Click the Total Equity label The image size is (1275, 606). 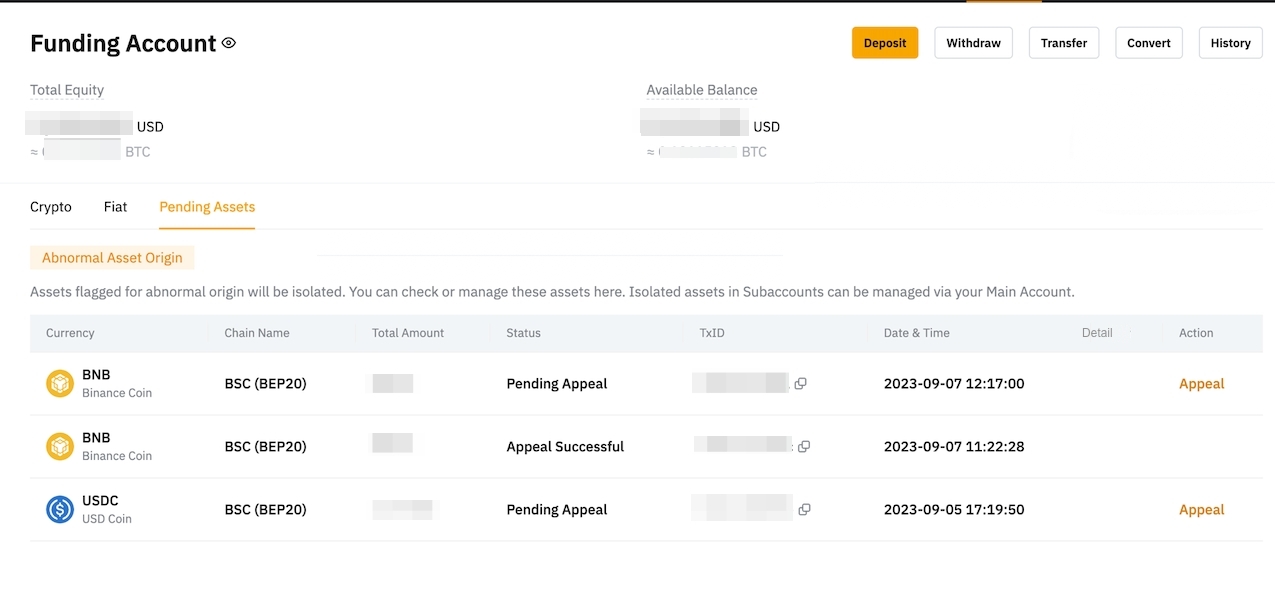click(x=67, y=90)
